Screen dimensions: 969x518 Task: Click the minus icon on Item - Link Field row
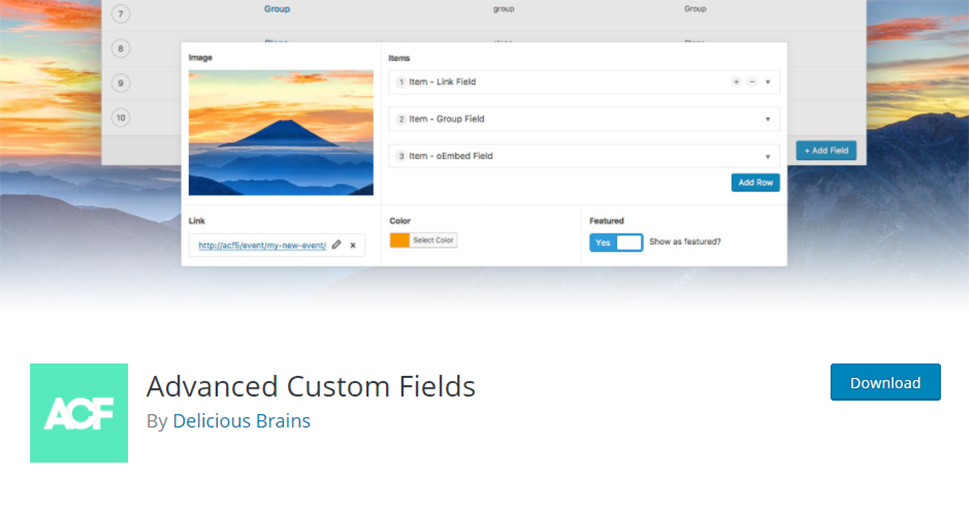click(x=752, y=82)
